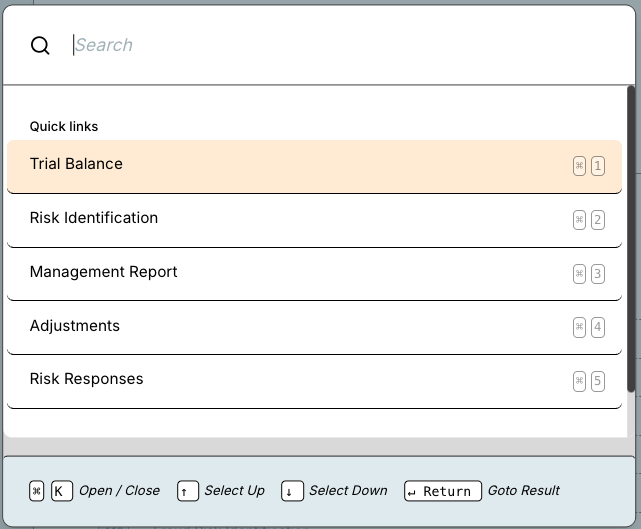Open the Risk Responses quick link
The height and width of the screenshot is (529, 641).
(314, 381)
